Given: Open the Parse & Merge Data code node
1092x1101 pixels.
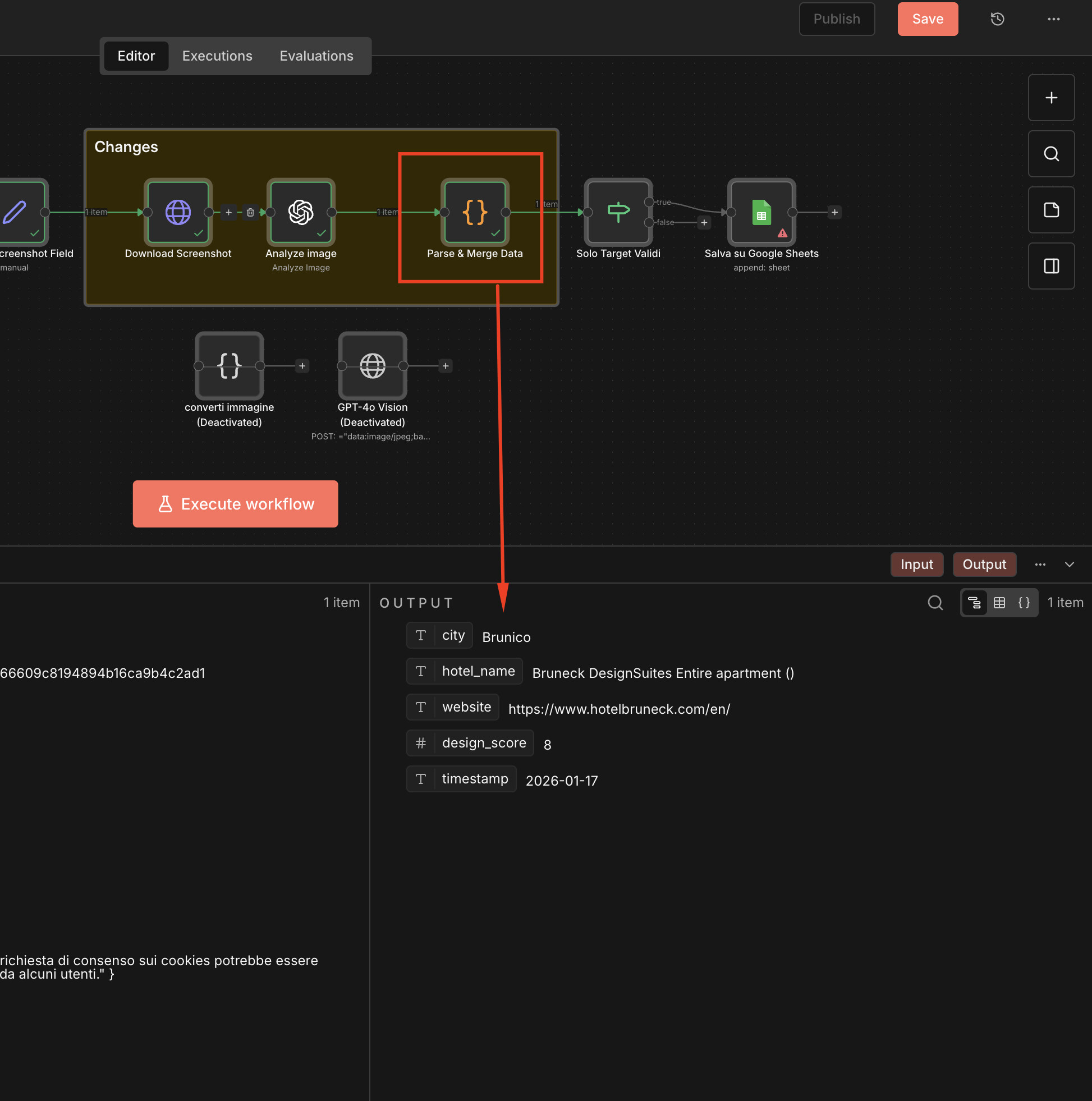Looking at the screenshot, I should (475, 212).
